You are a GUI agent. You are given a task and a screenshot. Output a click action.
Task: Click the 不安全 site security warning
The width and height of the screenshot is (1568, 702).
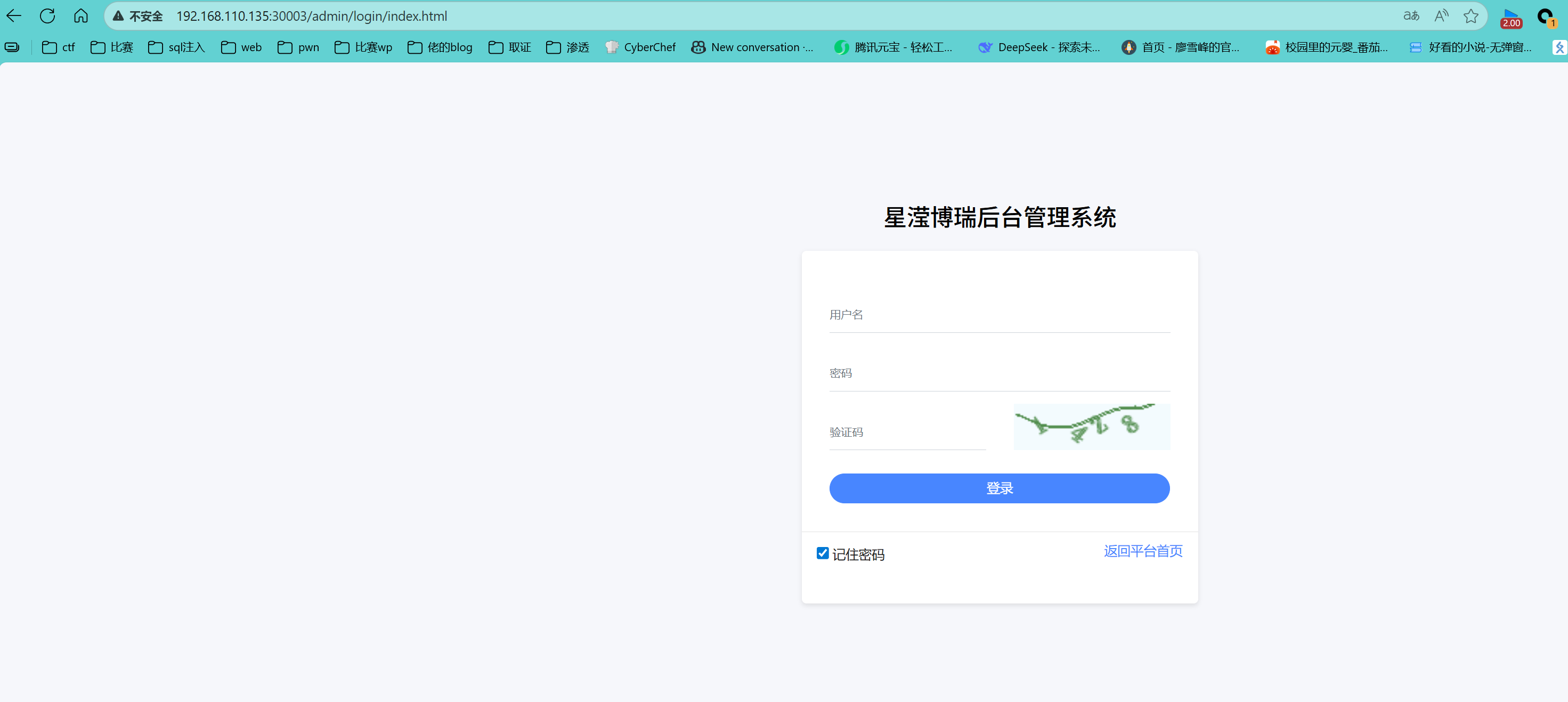[x=138, y=17]
